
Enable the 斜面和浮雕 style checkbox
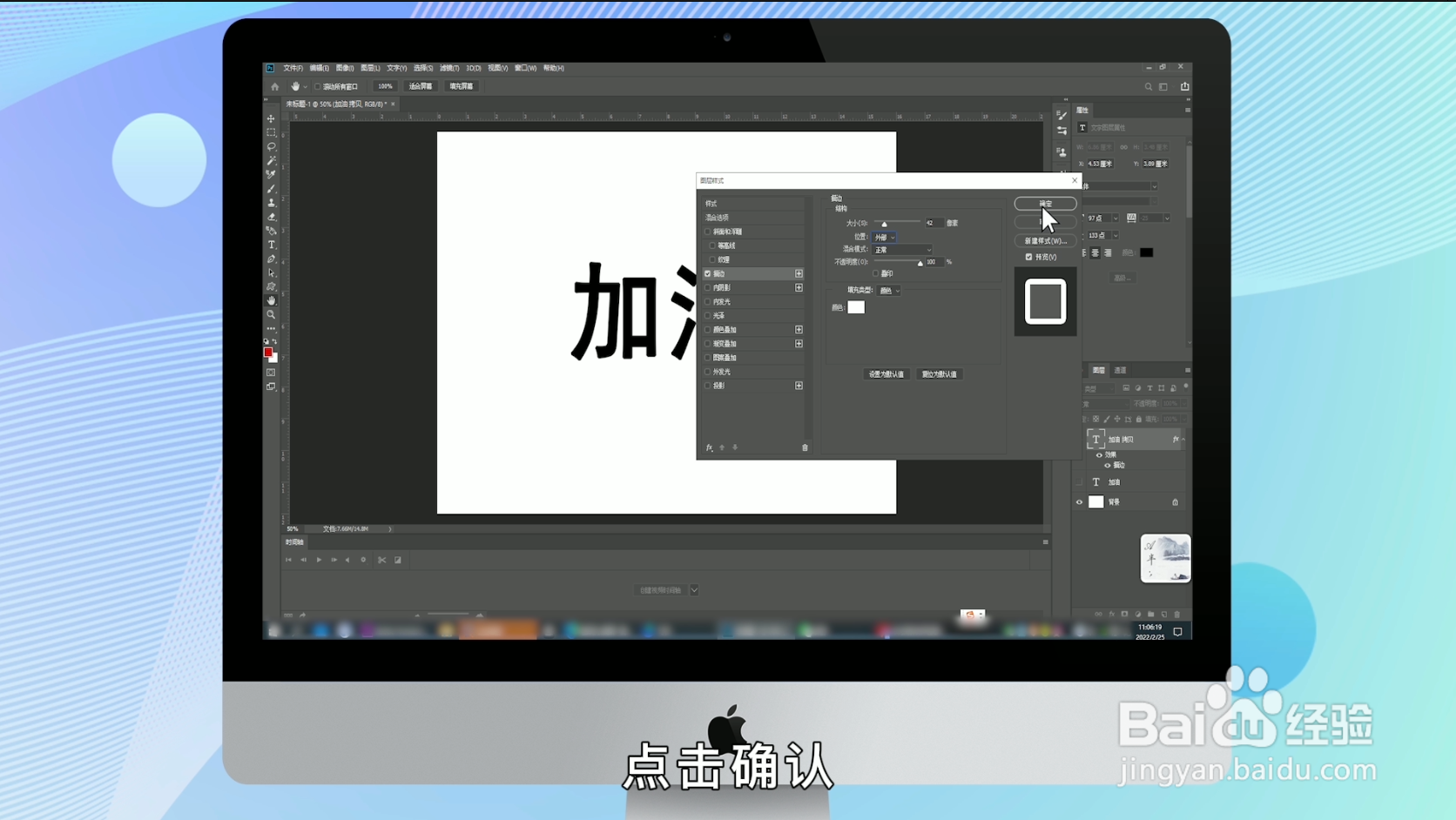pos(708,232)
